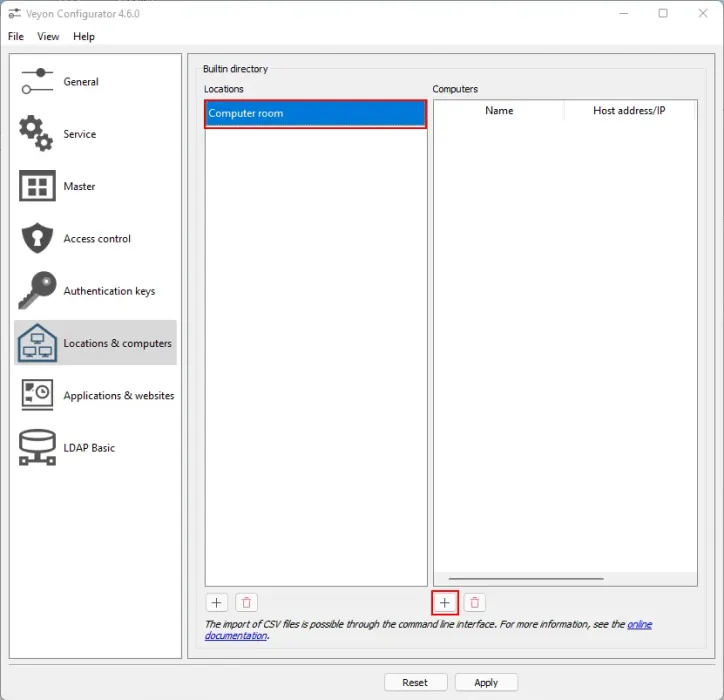Image resolution: width=724 pixels, height=700 pixels.
Task: Add a new computer with plus button
Action: [x=445, y=602]
